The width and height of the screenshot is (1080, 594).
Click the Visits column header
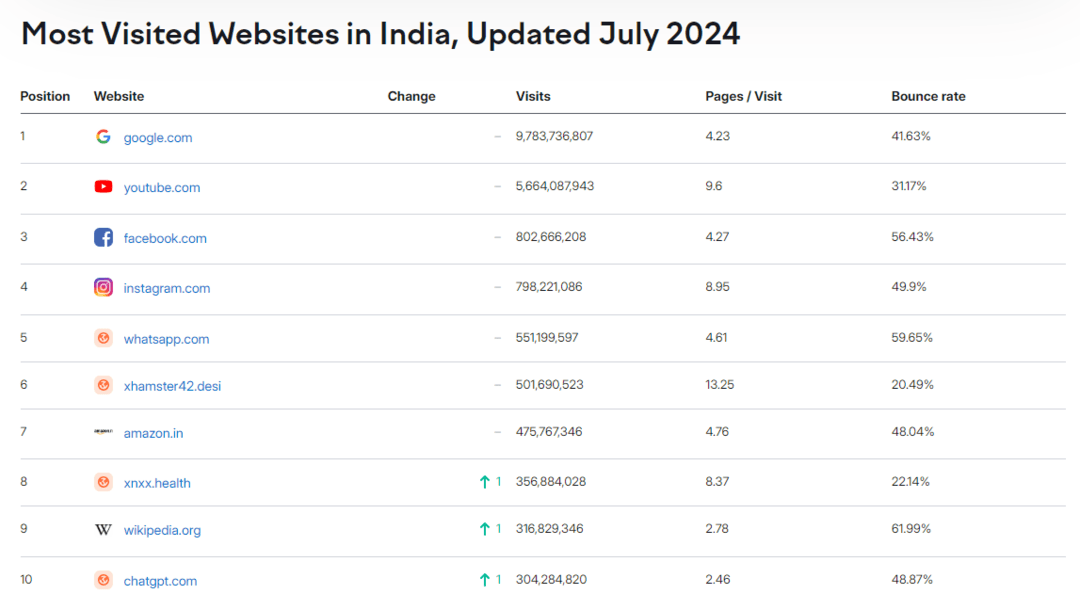click(533, 97)
